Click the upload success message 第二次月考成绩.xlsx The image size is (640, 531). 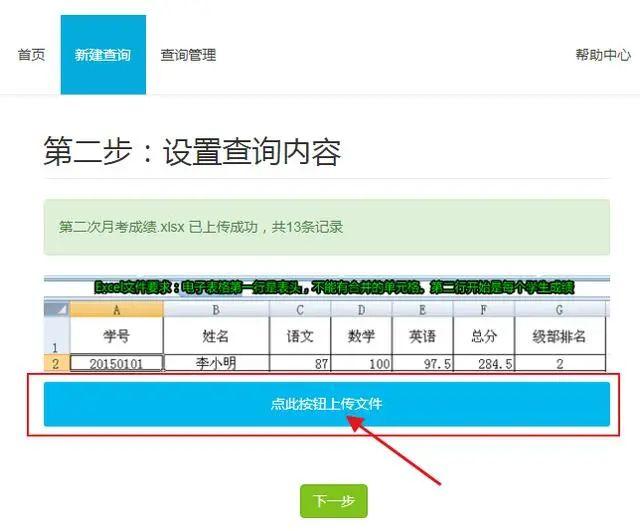coord(327,227)
